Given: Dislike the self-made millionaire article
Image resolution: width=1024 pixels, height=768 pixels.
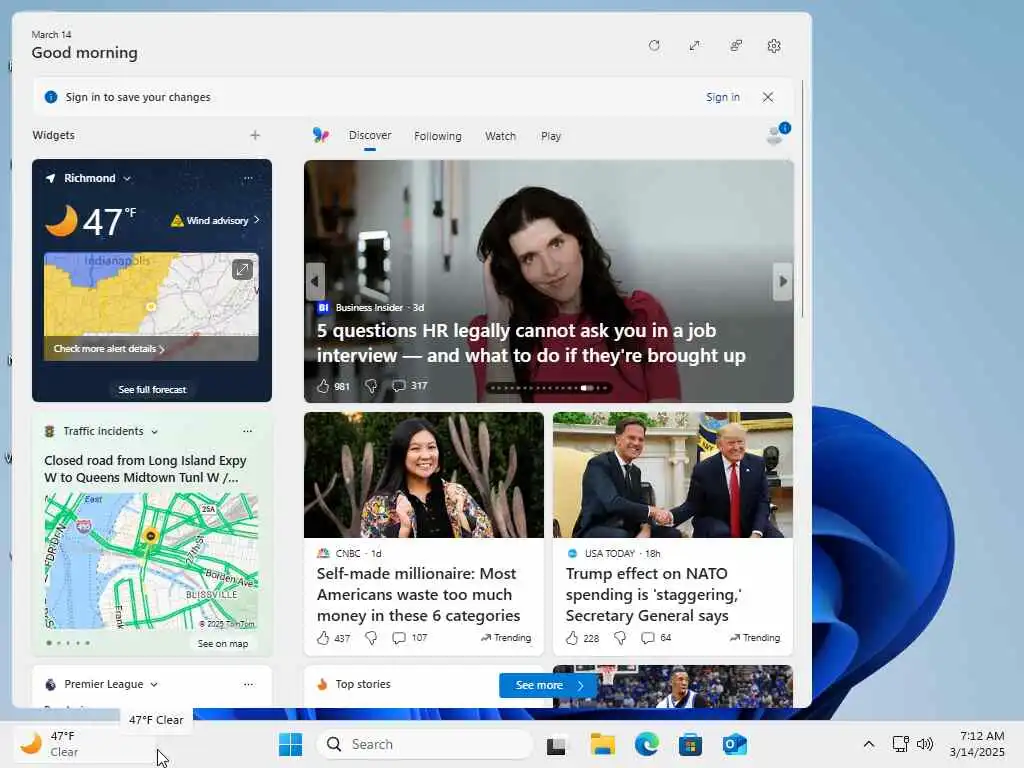Looking at the screenshot, I should point(371,638).
